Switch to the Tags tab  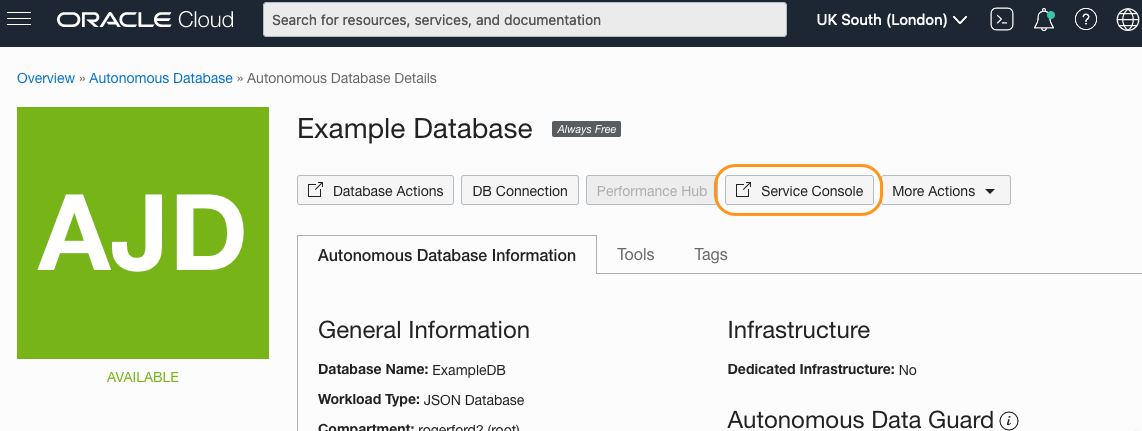click(x=711, y=254)
